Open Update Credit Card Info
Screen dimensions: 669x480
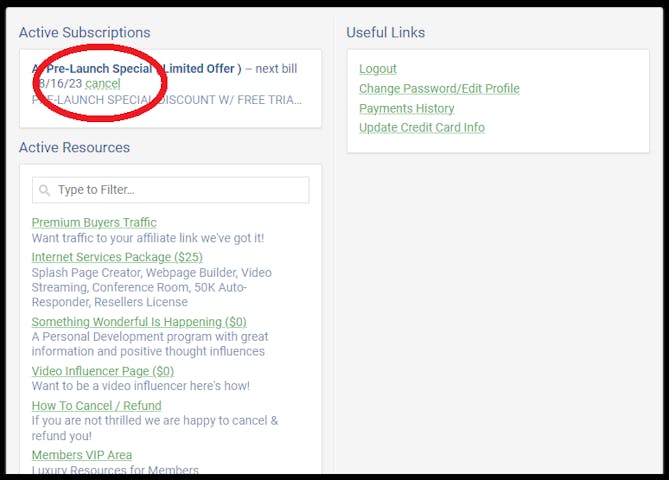(421, 127)
